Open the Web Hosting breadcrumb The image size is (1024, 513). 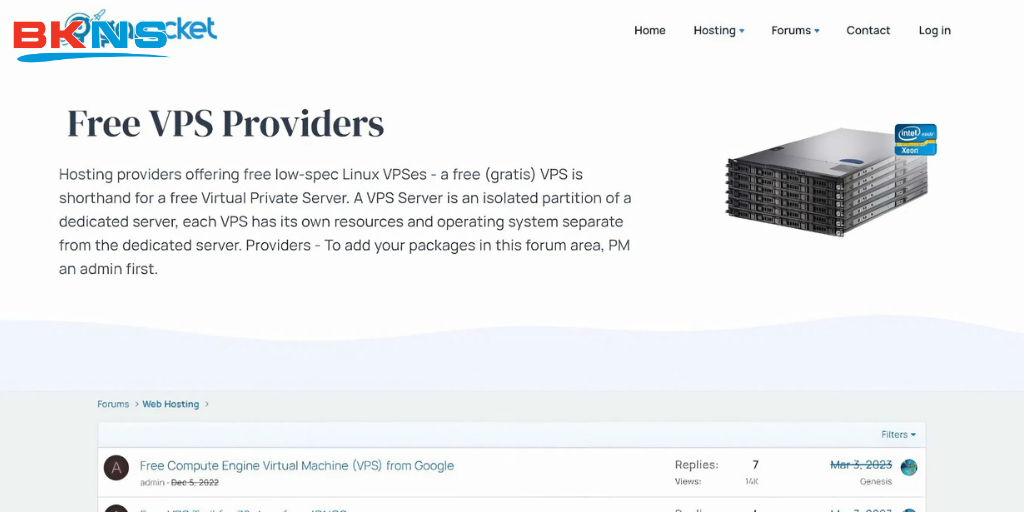(170, 404)
